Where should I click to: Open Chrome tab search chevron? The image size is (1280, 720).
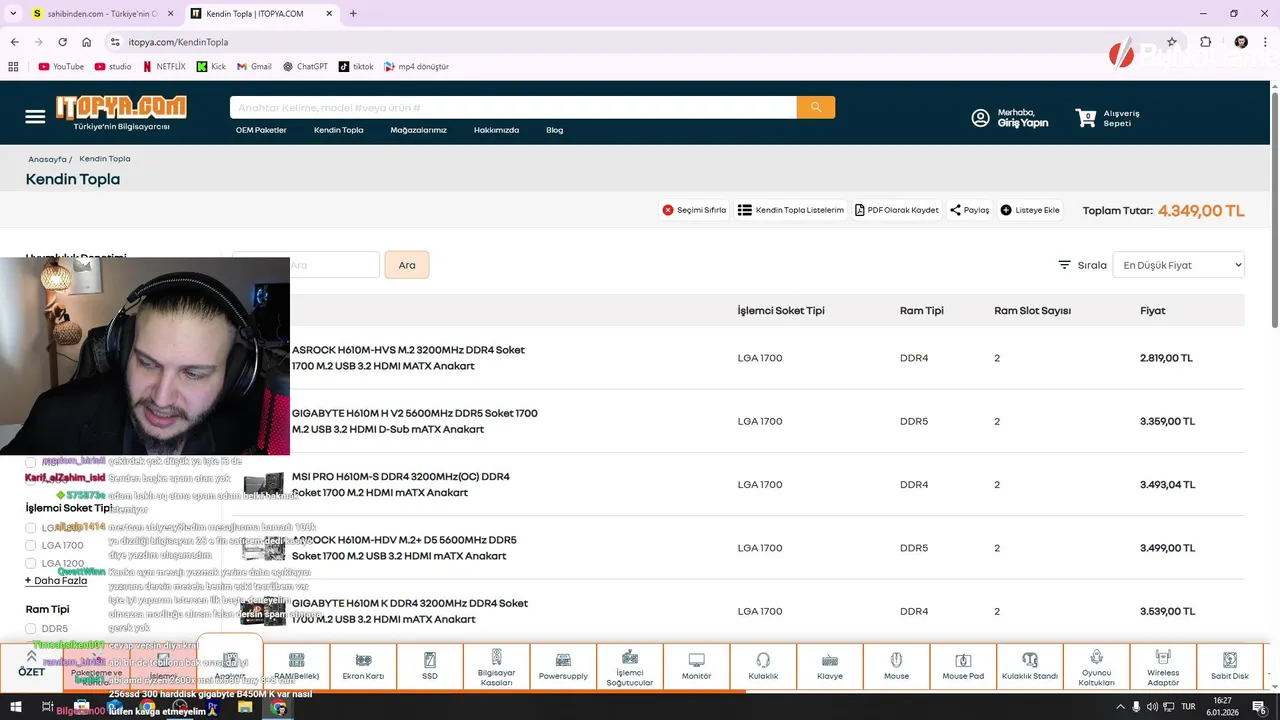(13, 13)
